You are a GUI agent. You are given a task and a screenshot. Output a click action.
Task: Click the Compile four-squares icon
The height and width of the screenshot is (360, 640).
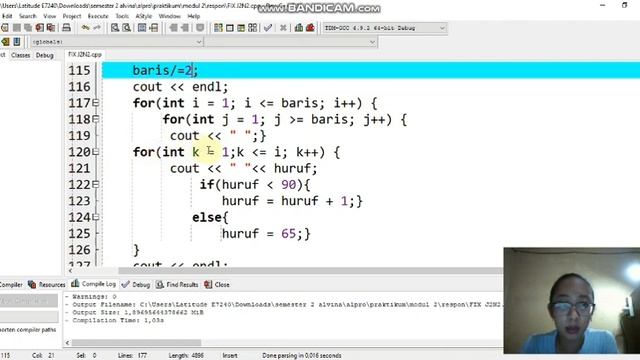(218, 28)
